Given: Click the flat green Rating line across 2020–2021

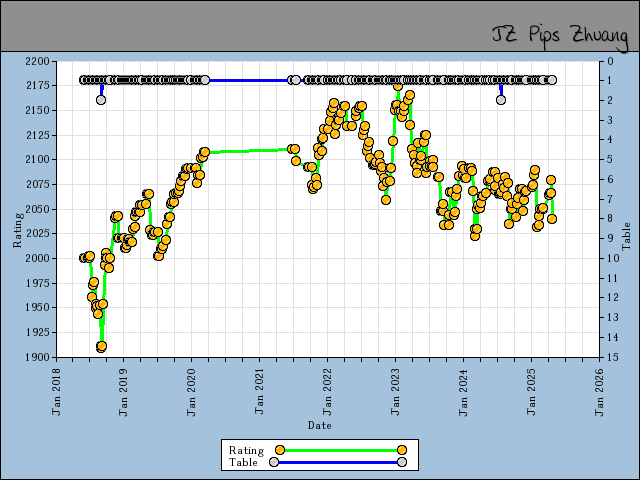Looking at the screenshot, I should click(248, 151).
